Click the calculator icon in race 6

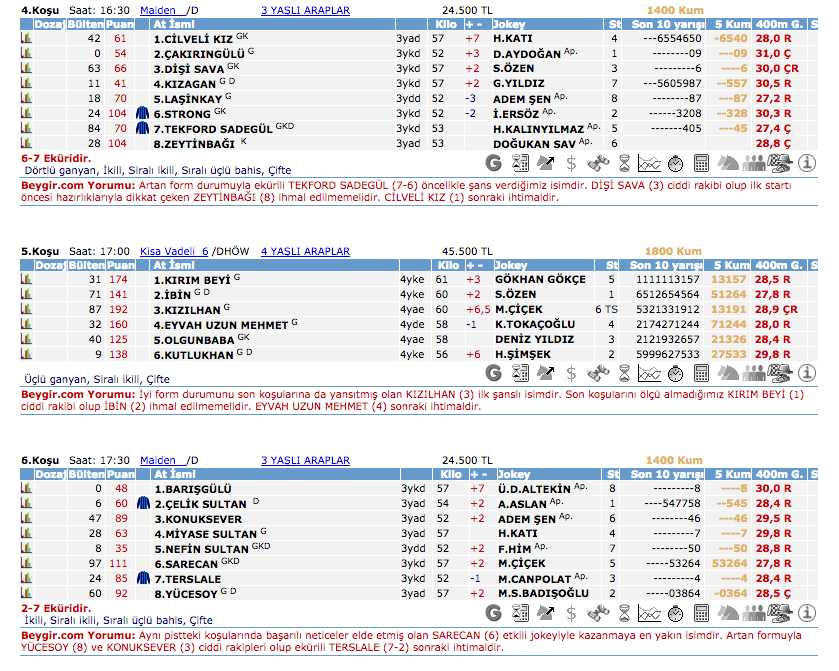702,611
